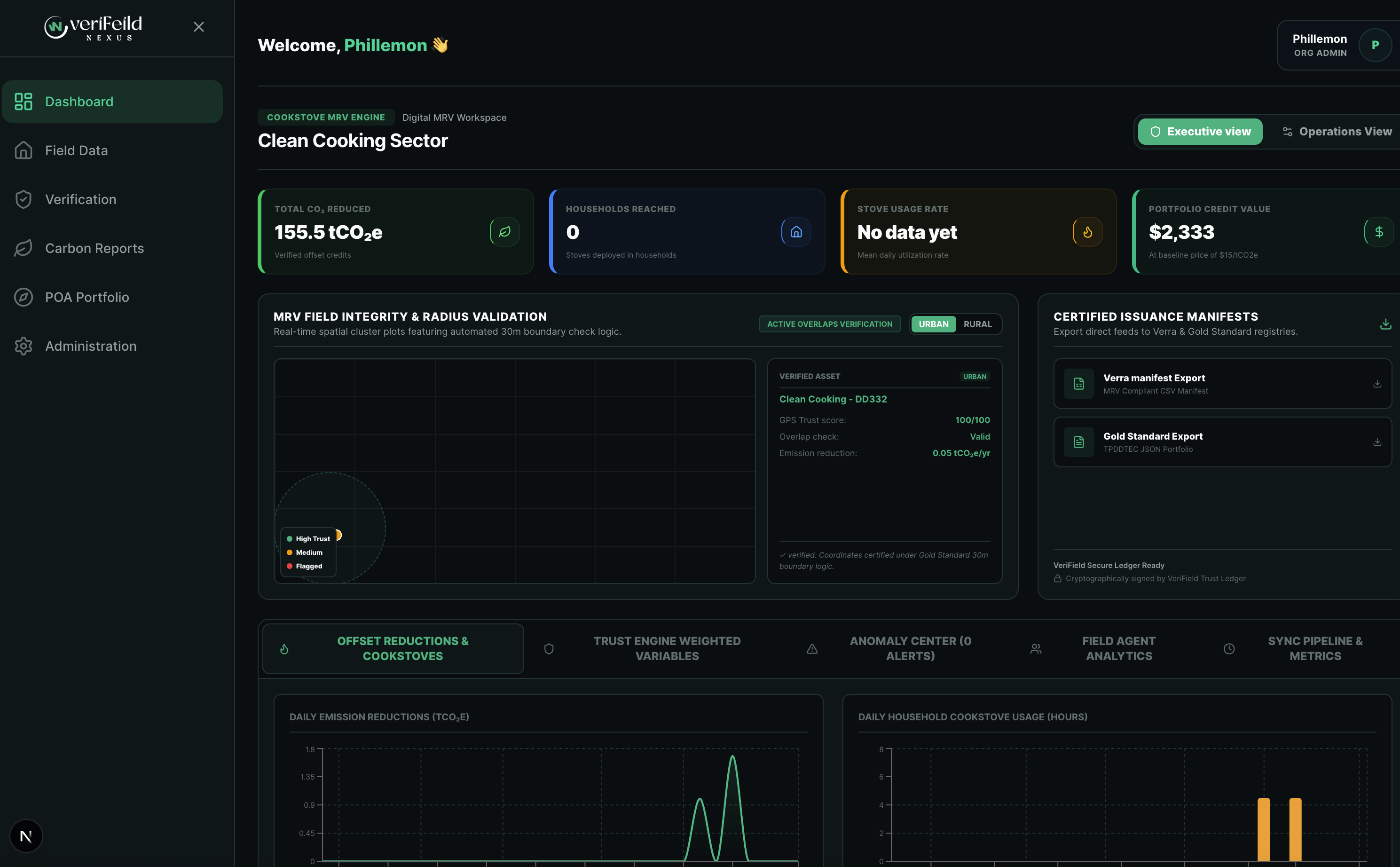Click the Cookstove MRV Engine badge
Image resolution: width=1400 pixels, height=867 pixels.
pos(326,117)
